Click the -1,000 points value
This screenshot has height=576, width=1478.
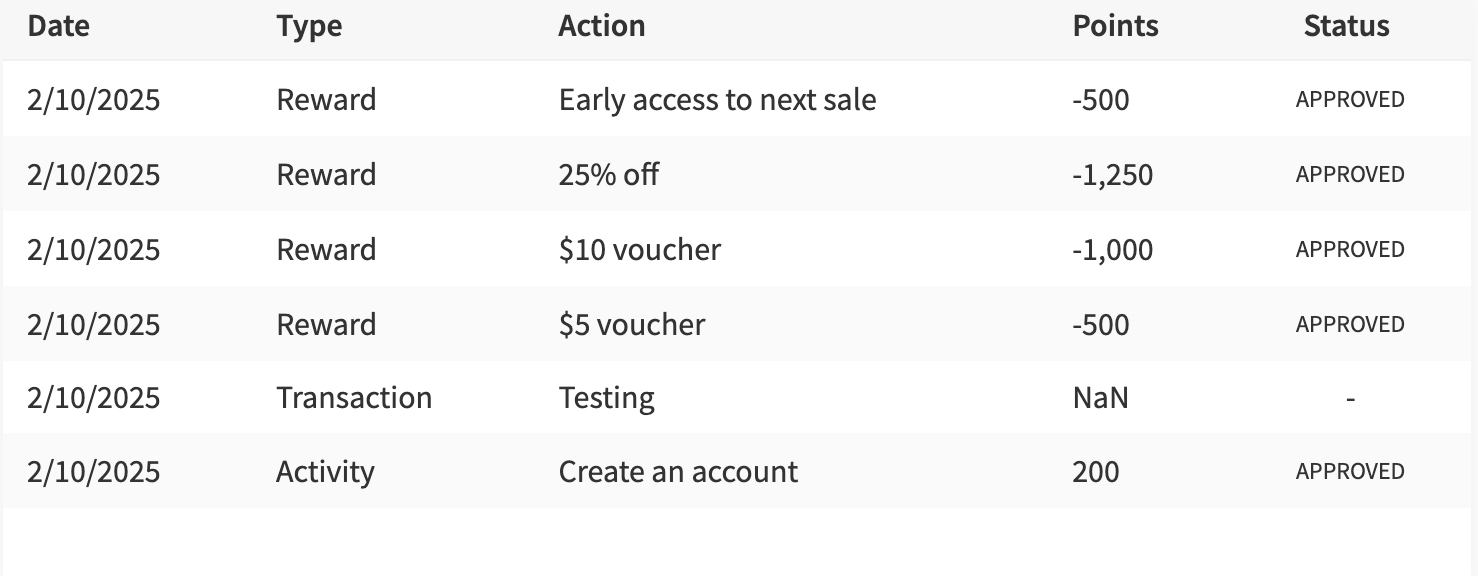point(1112,250)
